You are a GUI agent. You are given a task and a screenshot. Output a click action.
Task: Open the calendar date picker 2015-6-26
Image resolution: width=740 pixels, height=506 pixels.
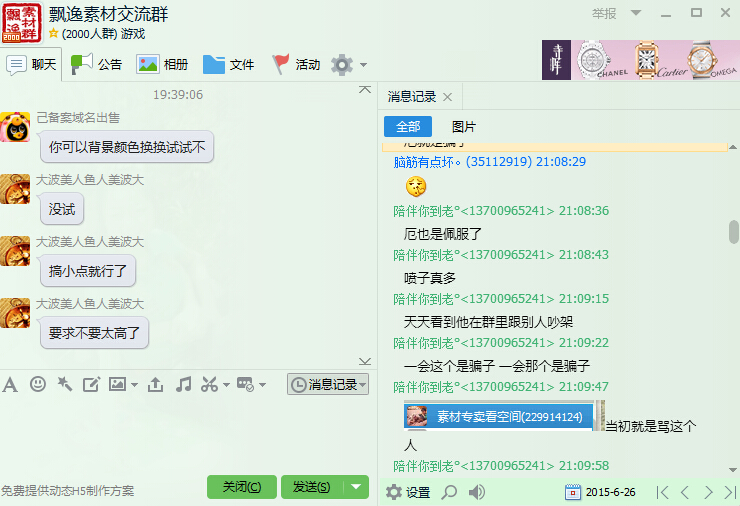(573, 492)
